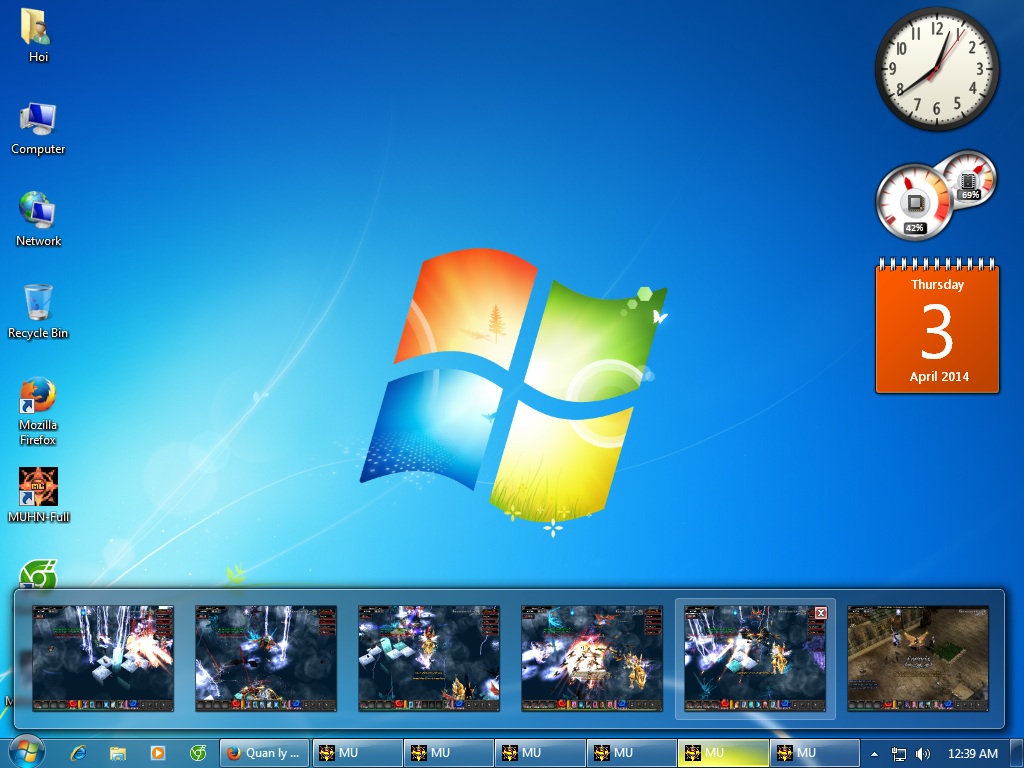Open the network status tray icon
The image size is (1024, 768).
coord(899,754)
